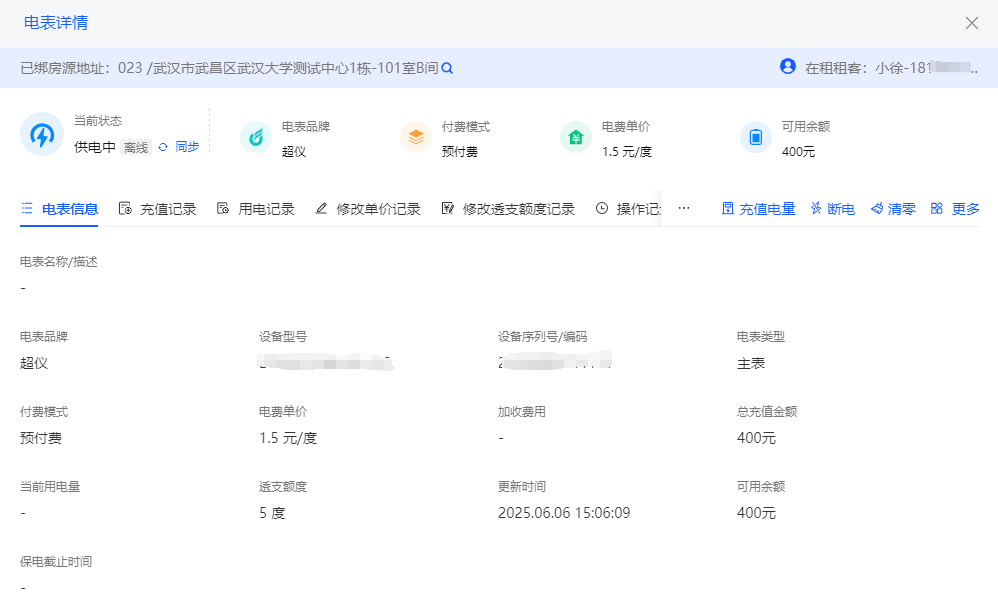Click the 电费单价 green price icon
This screenshot has width=998, height=599.
point(576,137)
